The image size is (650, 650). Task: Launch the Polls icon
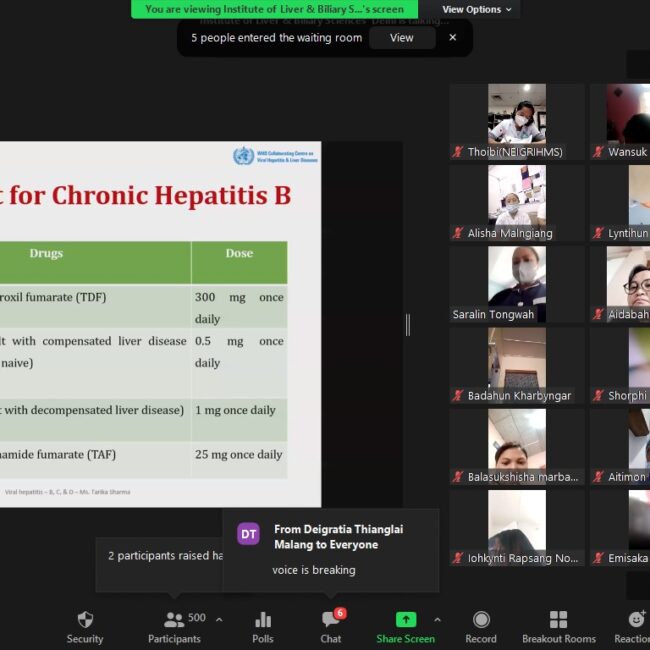[263, 620]
